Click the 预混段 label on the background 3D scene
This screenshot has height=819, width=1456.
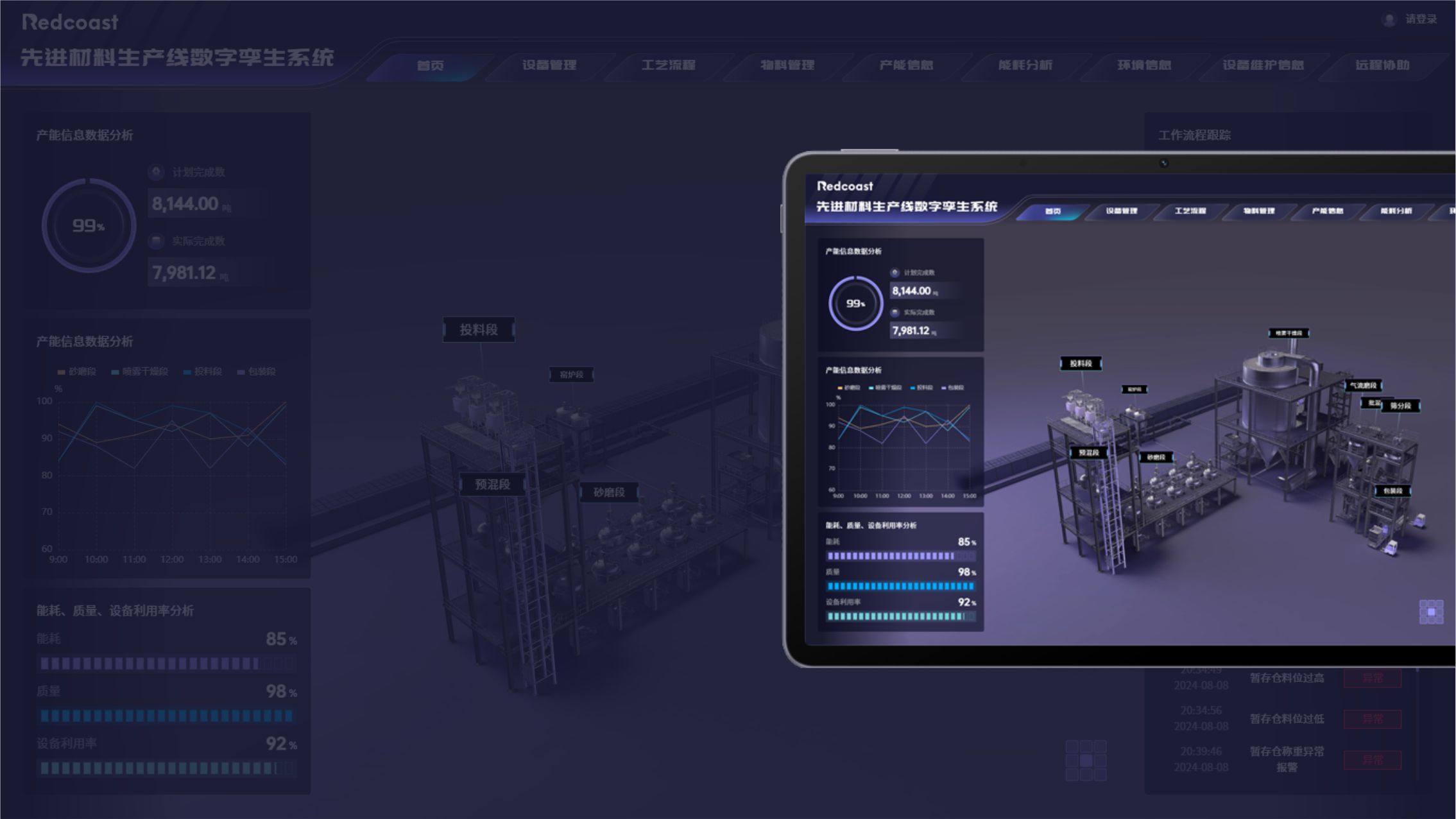click(492, 485)
